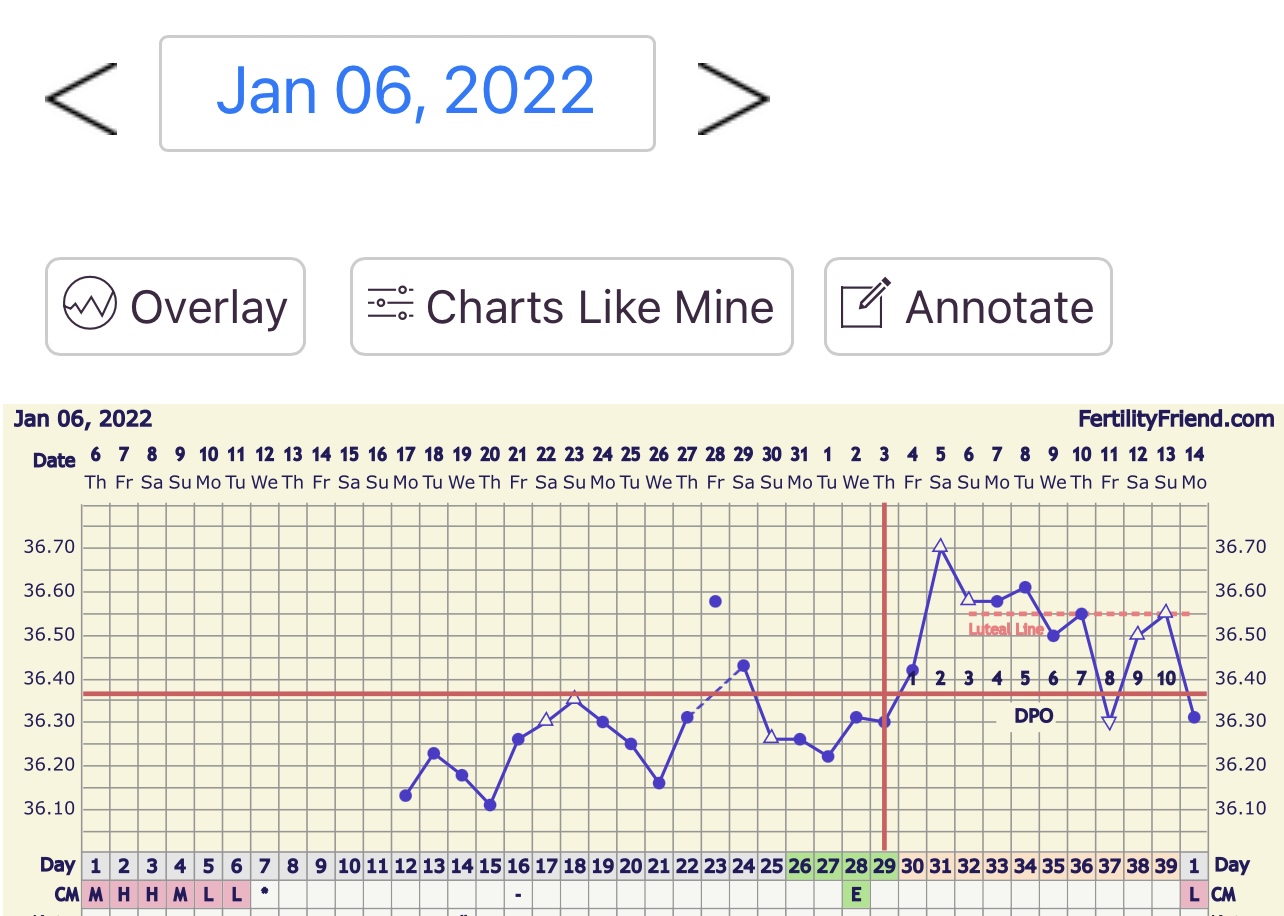This screenshot has height=916, width=1284.
Task: Click the Overlay waveform icon
Action: point(90,304)
